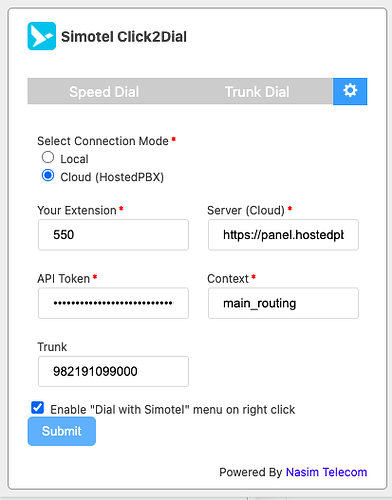Click the Your Extension label
Viewport: 392px width, 500px height.
pyautogui.click(x=77, y=210)
